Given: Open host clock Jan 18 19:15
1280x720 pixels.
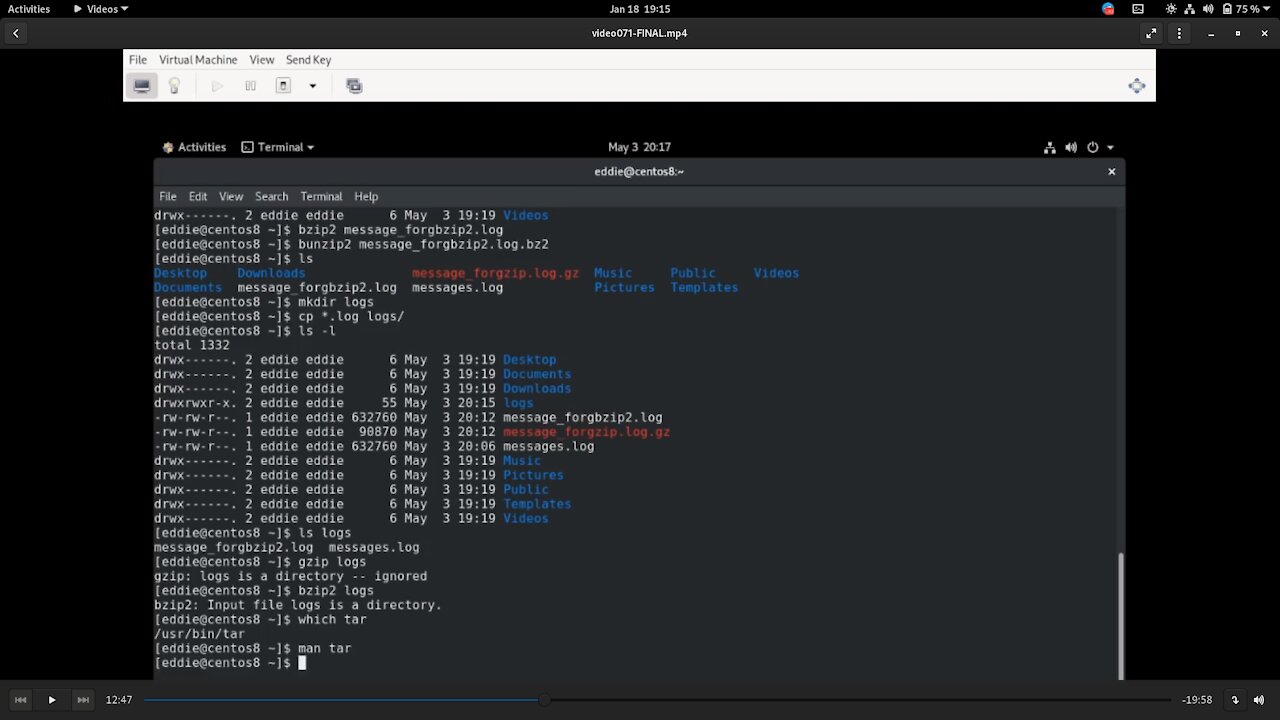Looking at the screenshot, I should pos(640,9).
